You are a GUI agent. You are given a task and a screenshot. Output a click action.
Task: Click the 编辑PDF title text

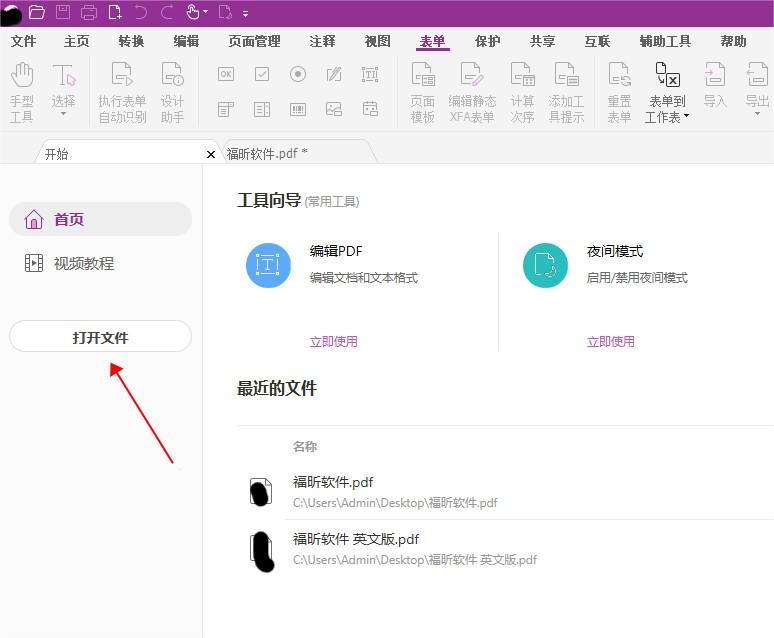tap(336, 251)
